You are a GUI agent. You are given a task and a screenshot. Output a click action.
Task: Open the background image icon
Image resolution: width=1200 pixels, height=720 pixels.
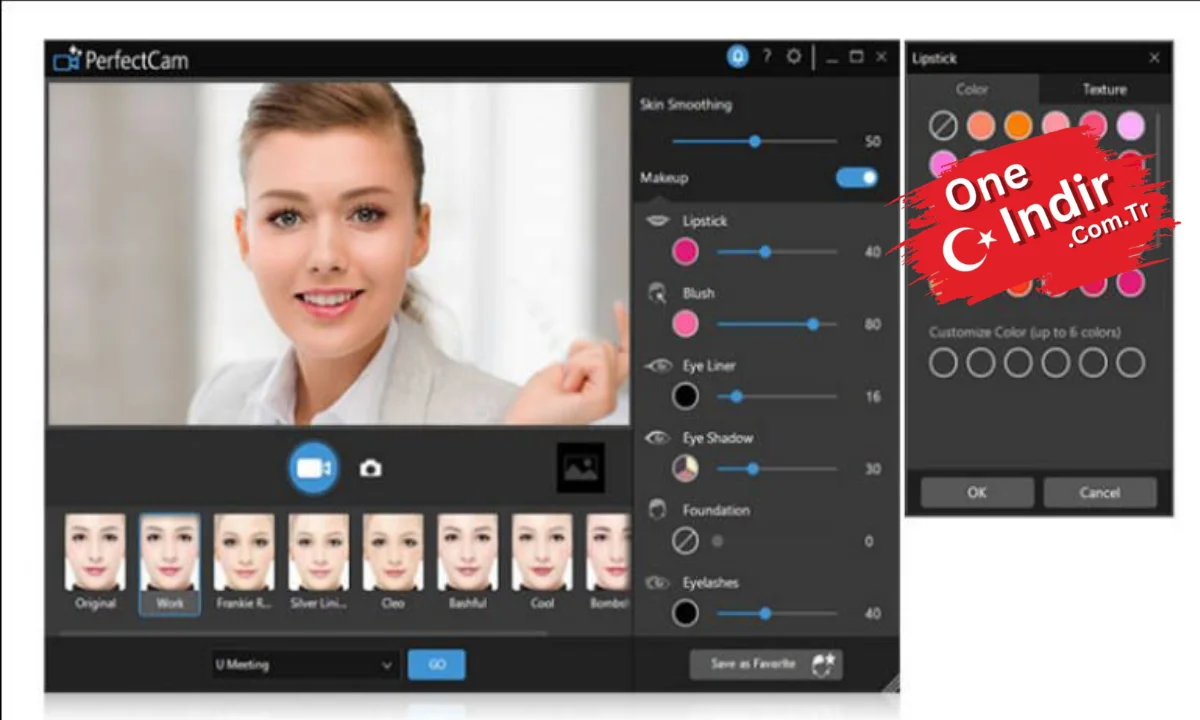tap(580, 467)
